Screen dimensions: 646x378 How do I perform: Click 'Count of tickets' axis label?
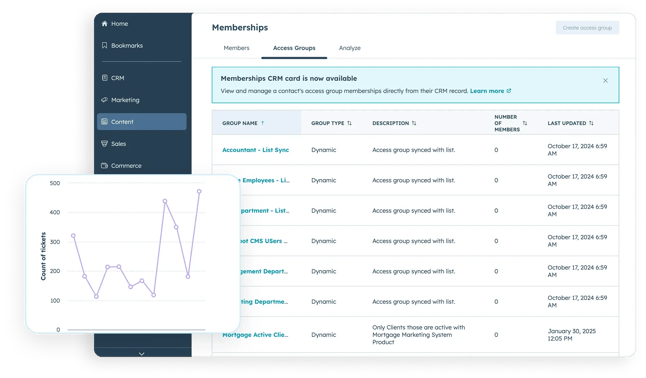[x=43, y=256]
